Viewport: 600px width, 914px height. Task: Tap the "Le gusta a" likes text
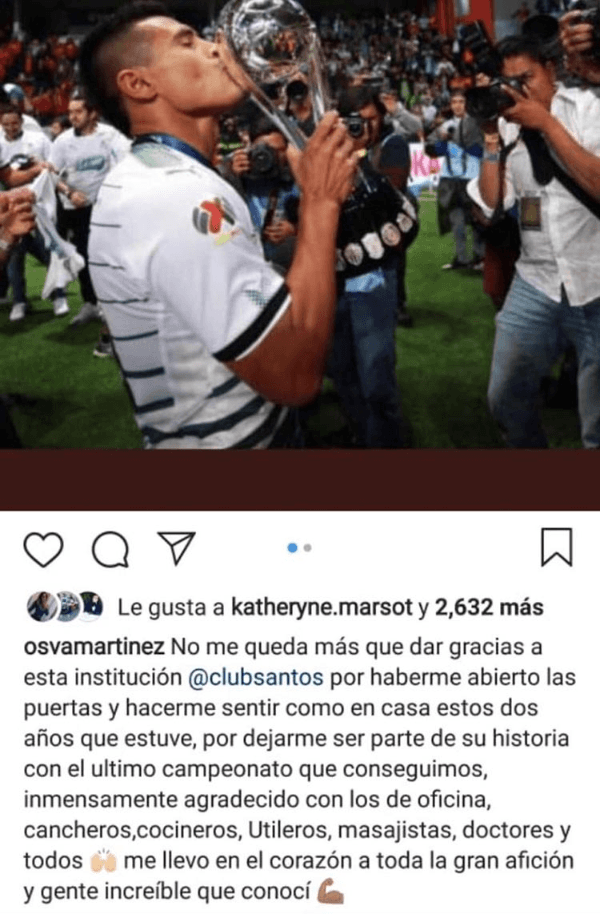171,608
